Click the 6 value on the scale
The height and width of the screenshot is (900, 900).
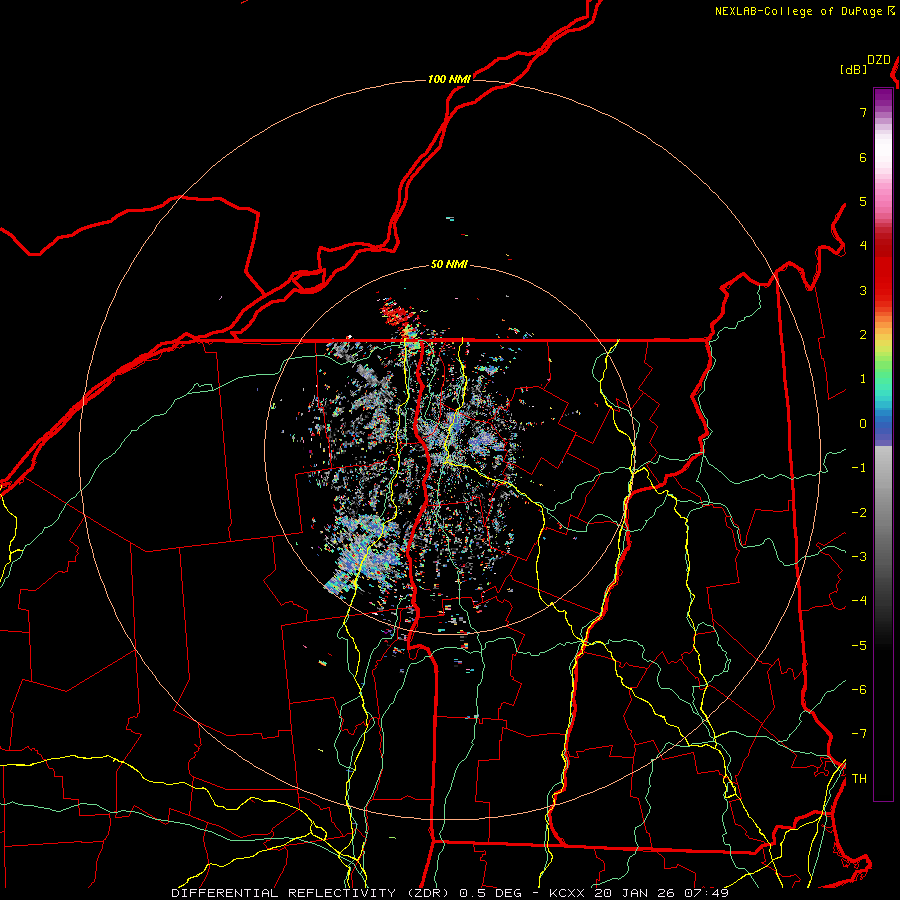(863, 157)
